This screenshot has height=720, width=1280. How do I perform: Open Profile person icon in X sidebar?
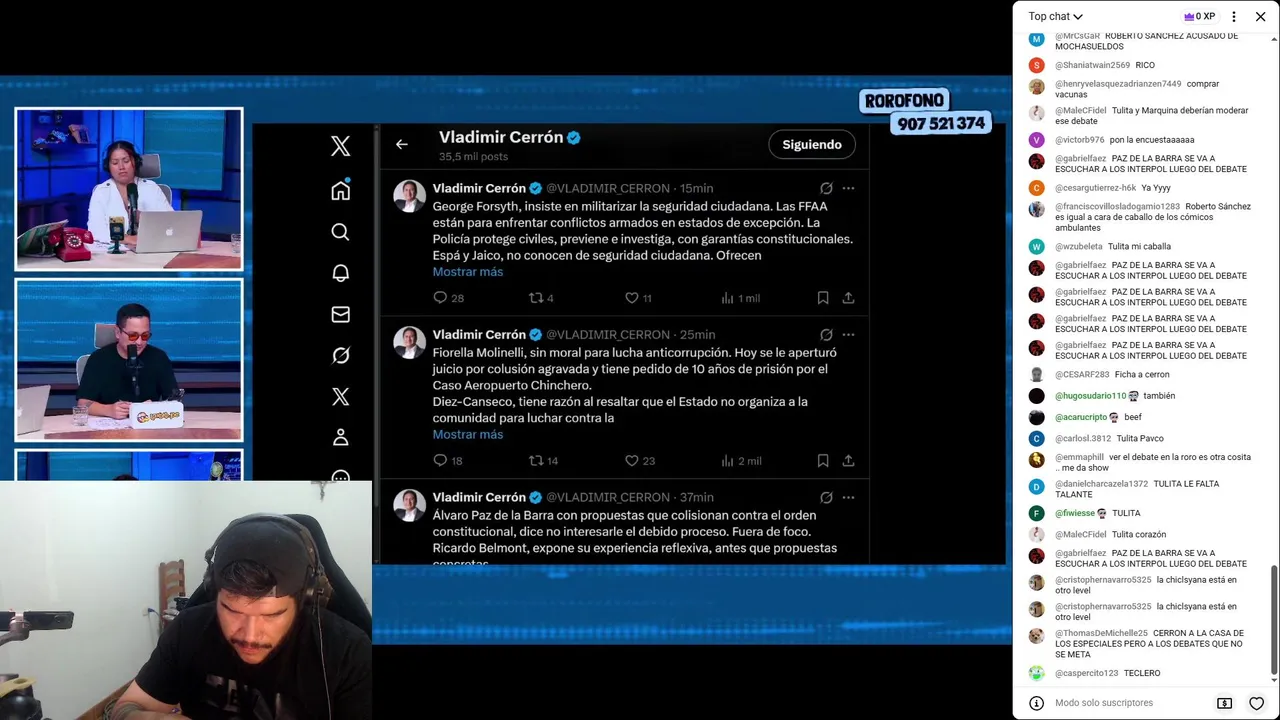click(x=340, y=437)
